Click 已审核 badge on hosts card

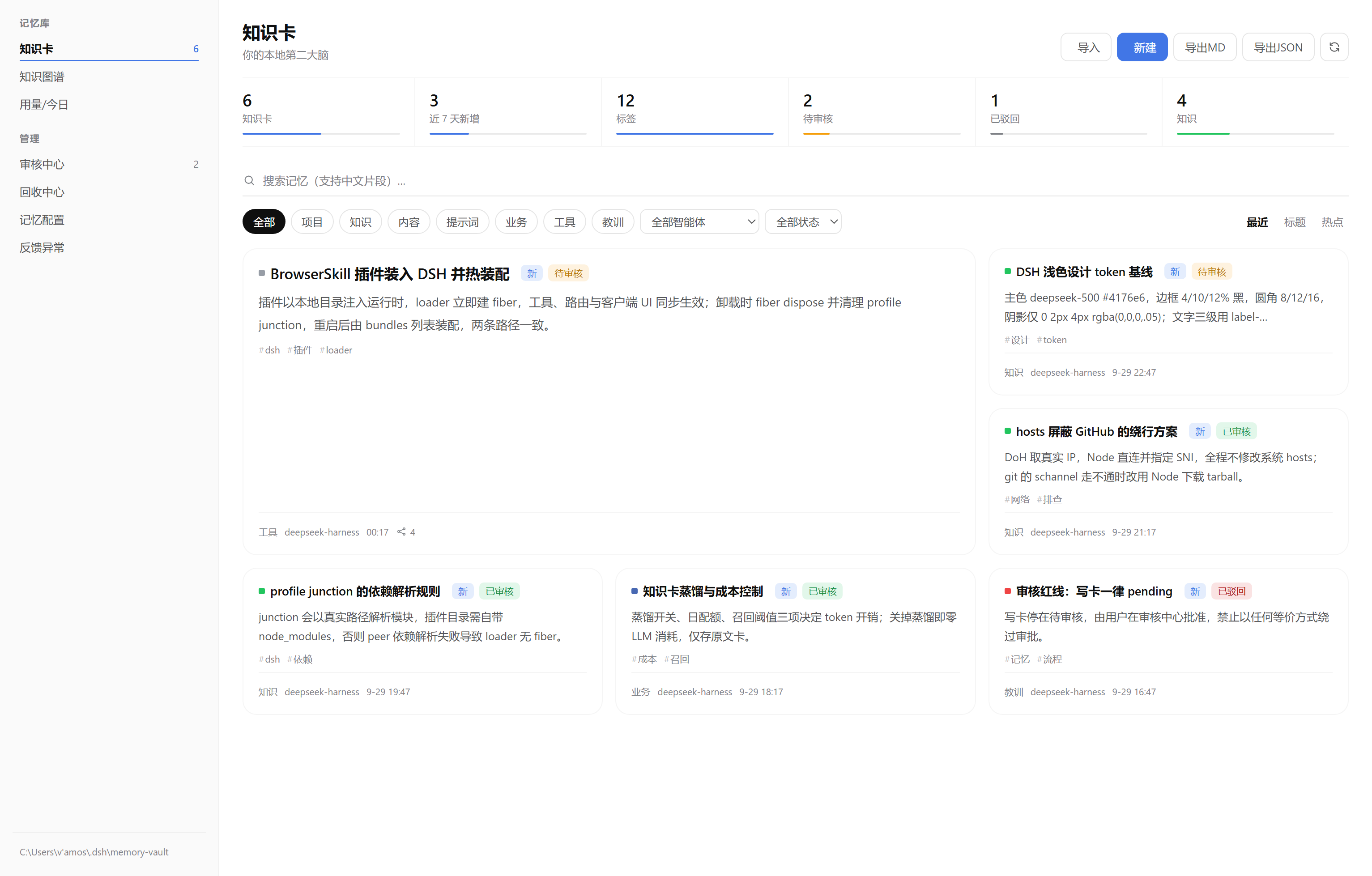(x=1236, y=431)
